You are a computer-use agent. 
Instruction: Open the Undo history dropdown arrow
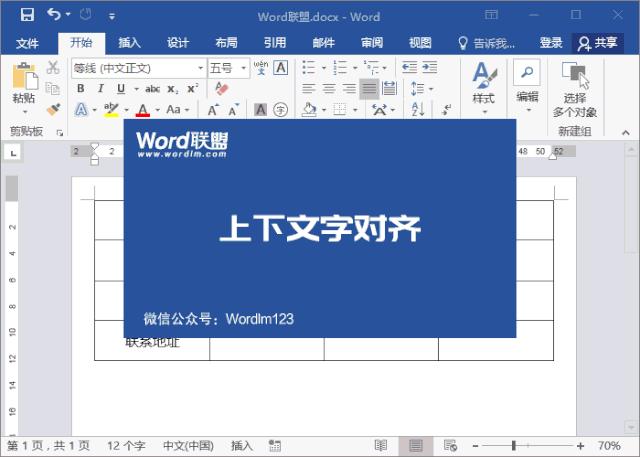[68, 15]
